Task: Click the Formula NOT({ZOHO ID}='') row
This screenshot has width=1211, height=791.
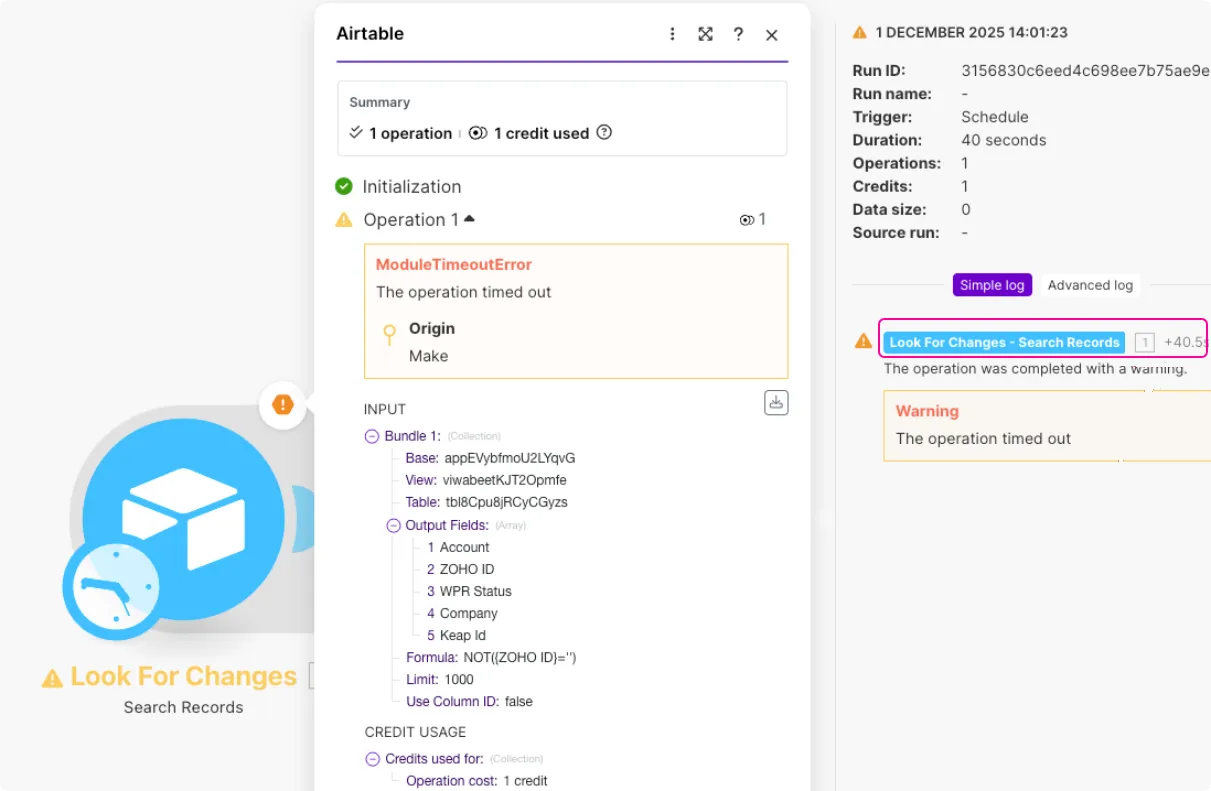Action: tap(491, 657)
